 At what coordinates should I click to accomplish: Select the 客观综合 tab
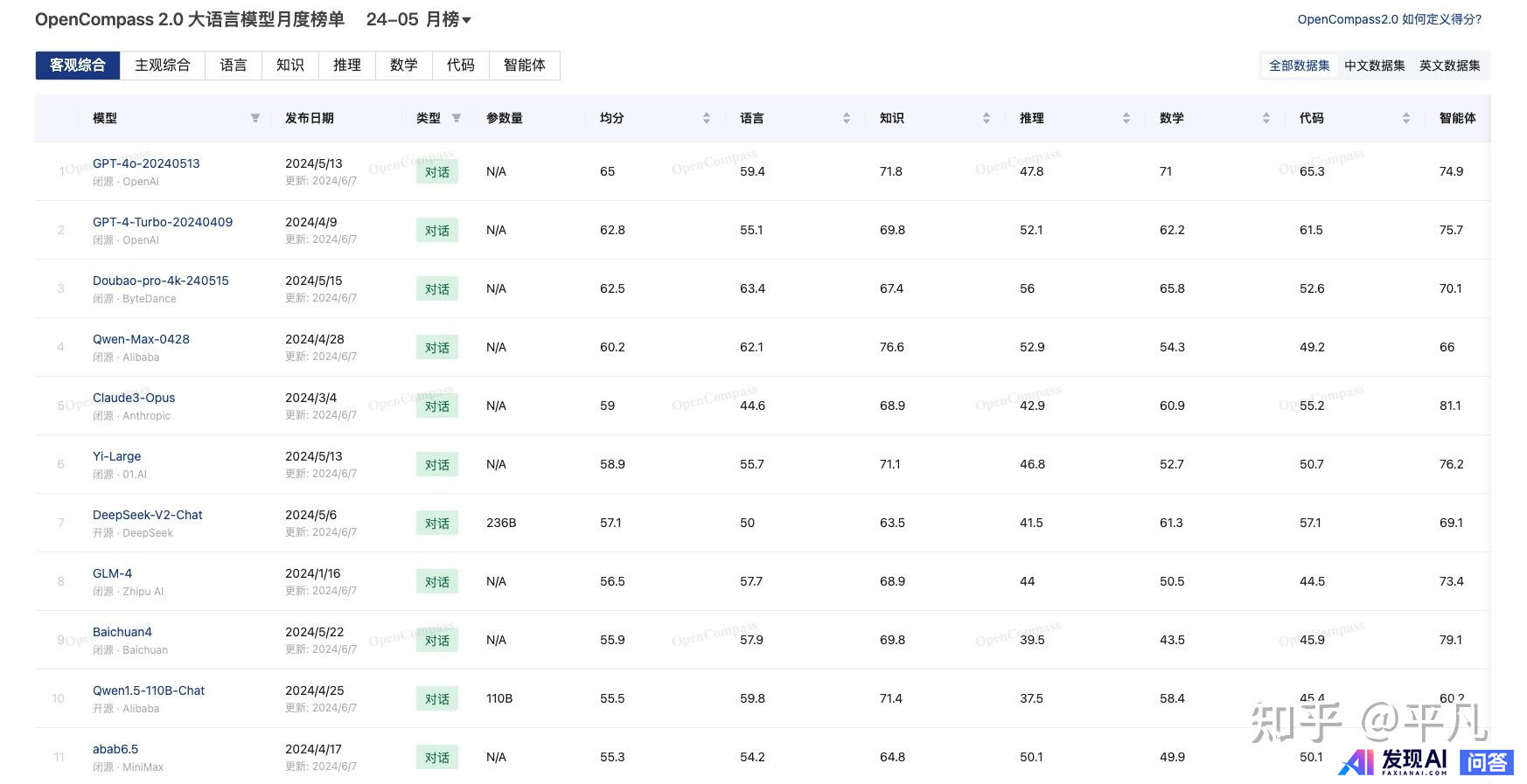(x=78, y=66)
